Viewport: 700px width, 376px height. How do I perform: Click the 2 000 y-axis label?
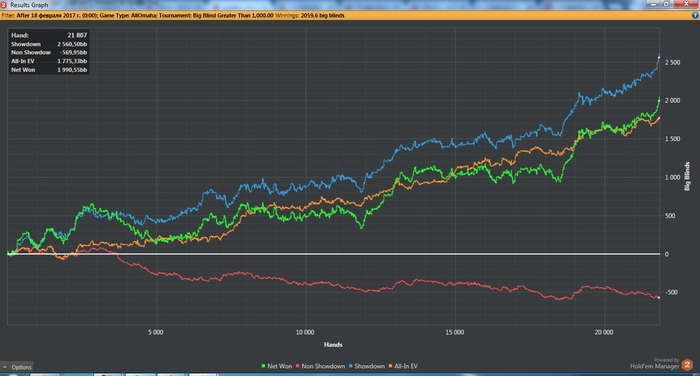point(673,101)
